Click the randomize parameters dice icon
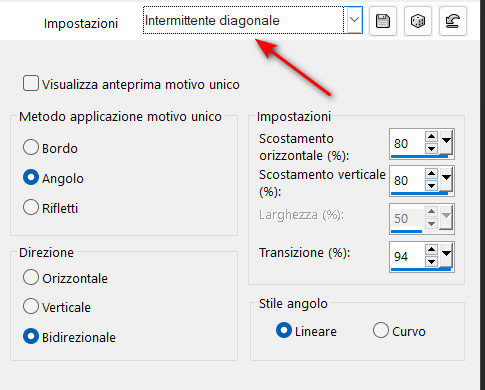485x390 pixels. [x=418, y=21]
